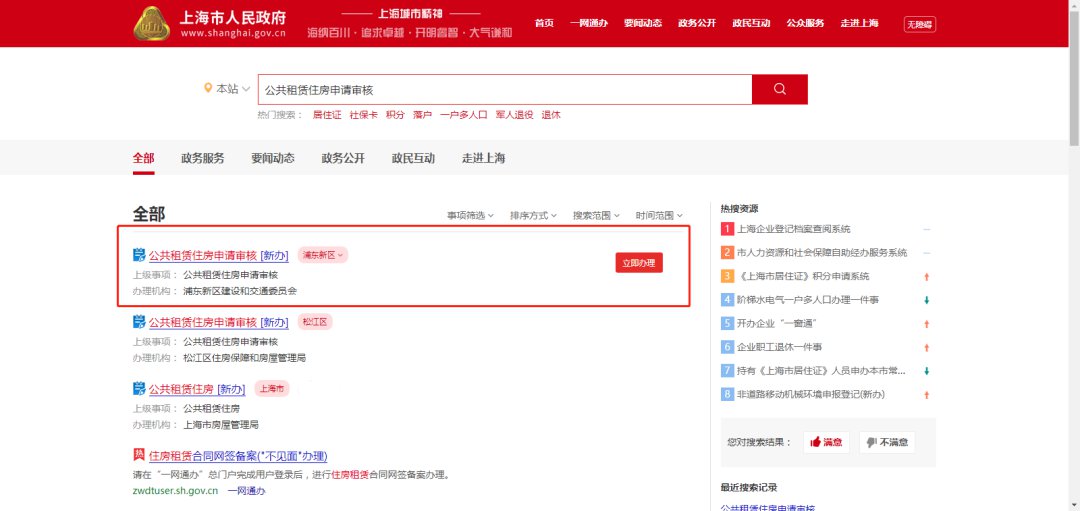Expand the 事项筛选 filter dropdown
Viewport: 1080px width, 511px height.
pyautogui.click(x=470, y=215)
